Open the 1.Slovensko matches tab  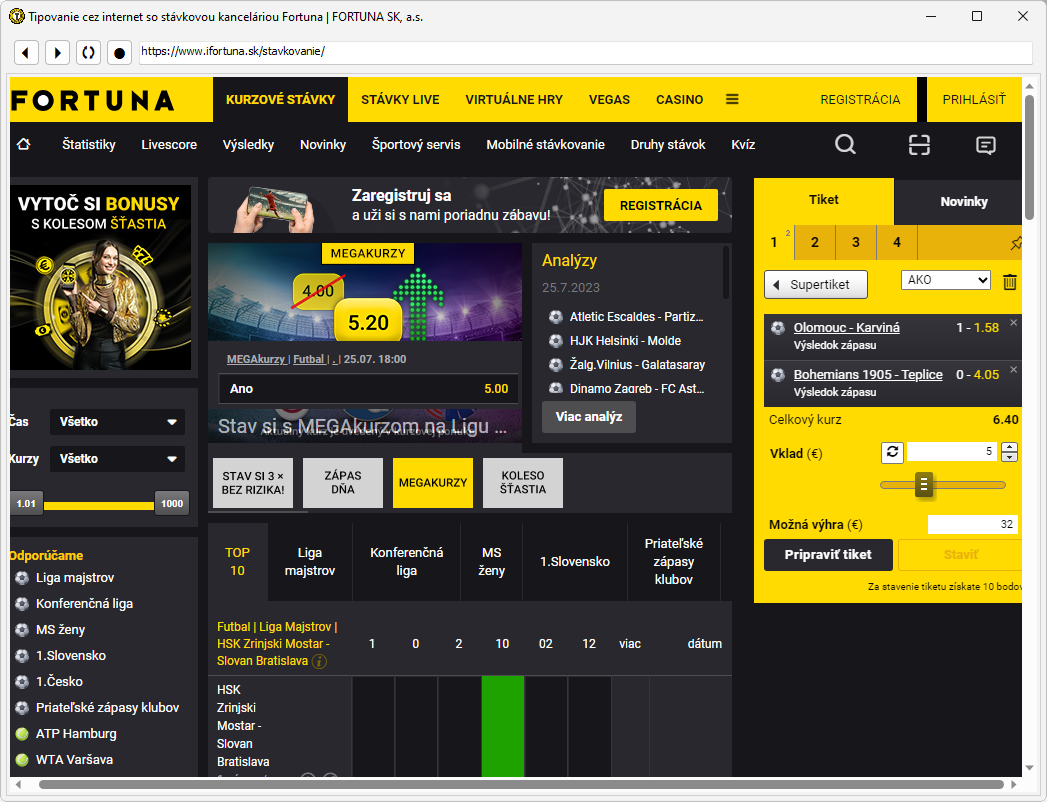tap(575, 562)
